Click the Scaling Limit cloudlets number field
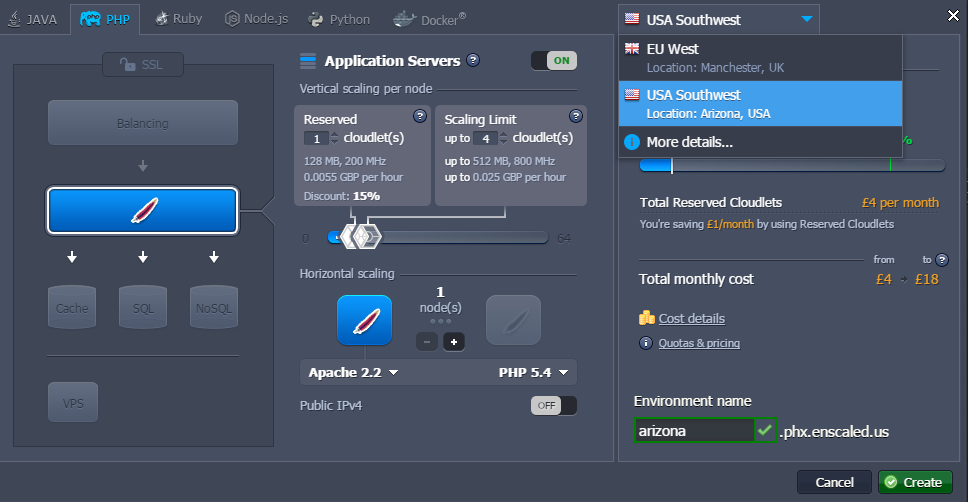Screen dimensions: 968x502 pyautogui.click(x=485, y=138)
